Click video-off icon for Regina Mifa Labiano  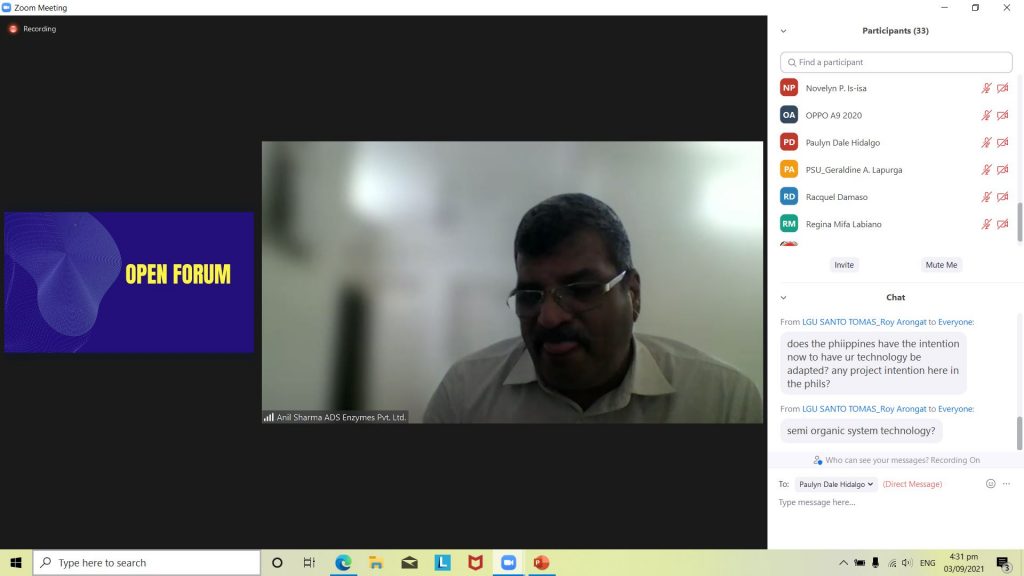pyautogui.click(x=1002, y=224)
